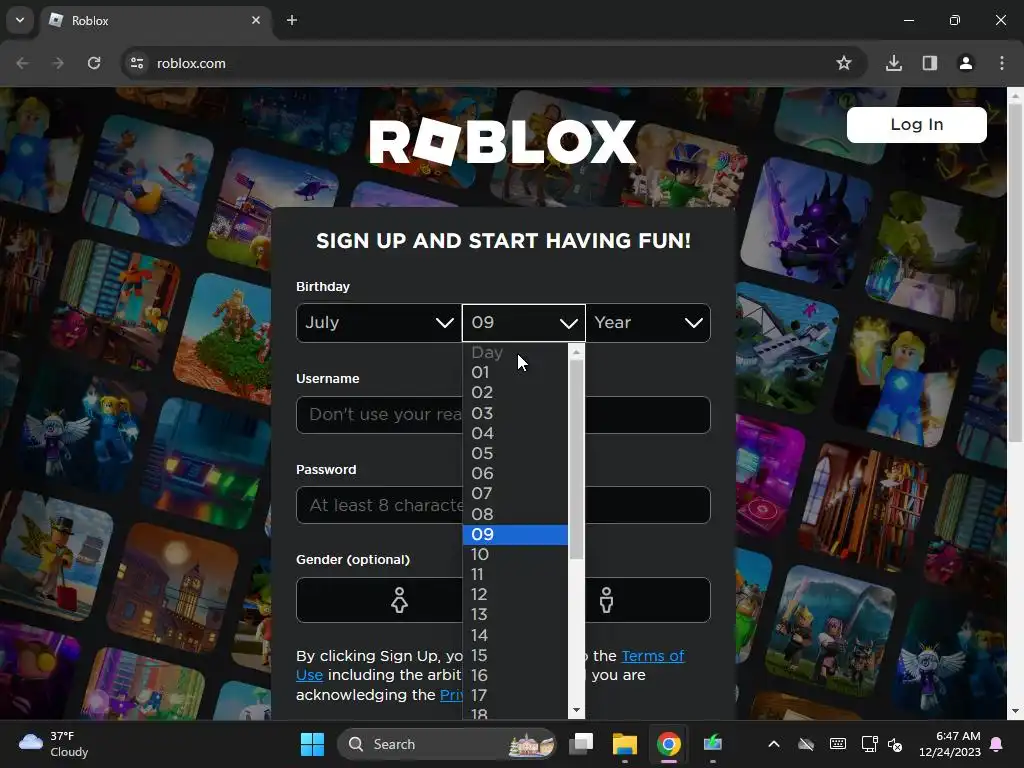Open the network display tray icon
Viewport: 1024px width, 768px height.
(x=869, y=744)
